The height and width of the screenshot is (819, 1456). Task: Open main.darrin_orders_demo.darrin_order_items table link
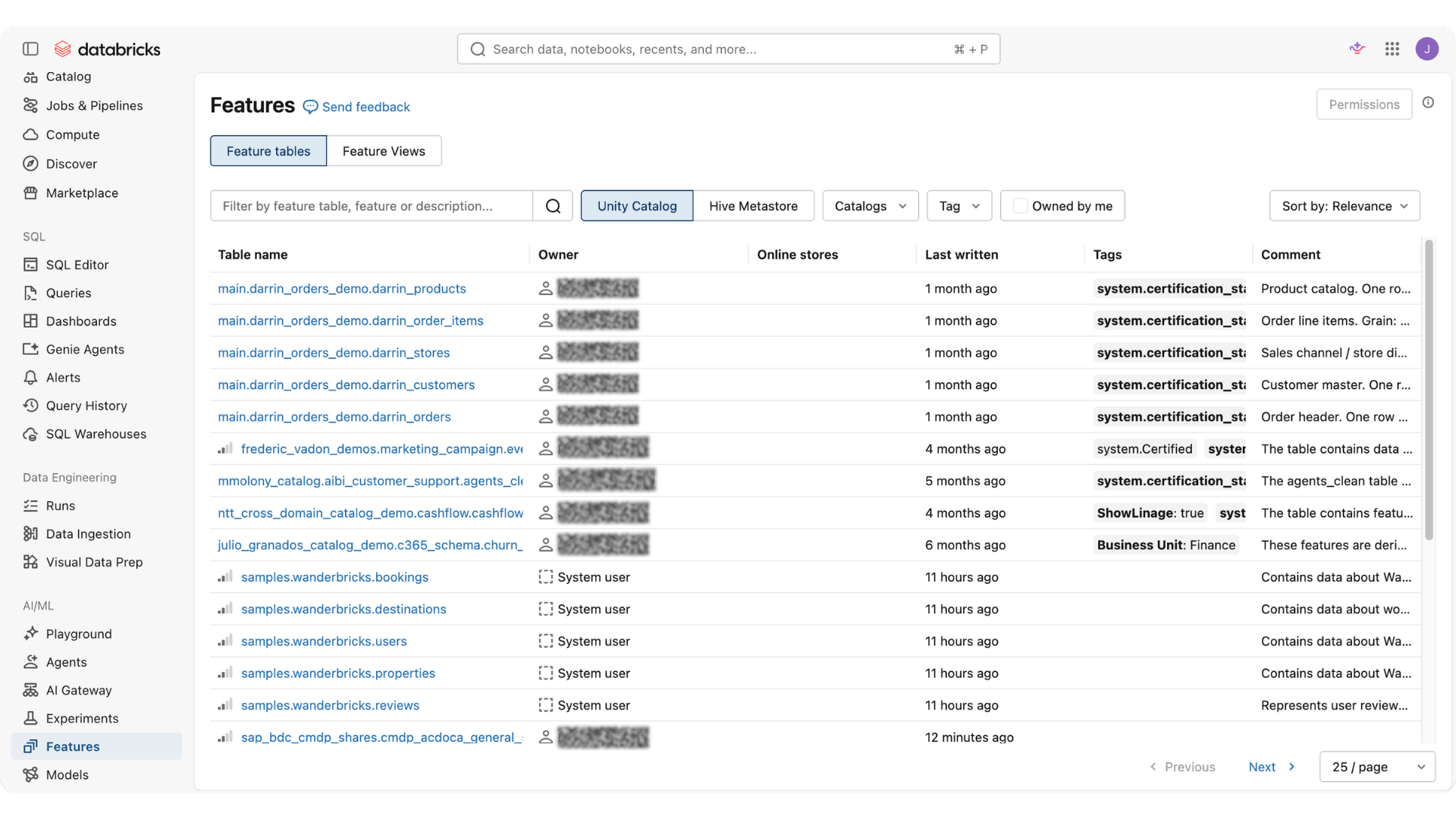(350, 321)
